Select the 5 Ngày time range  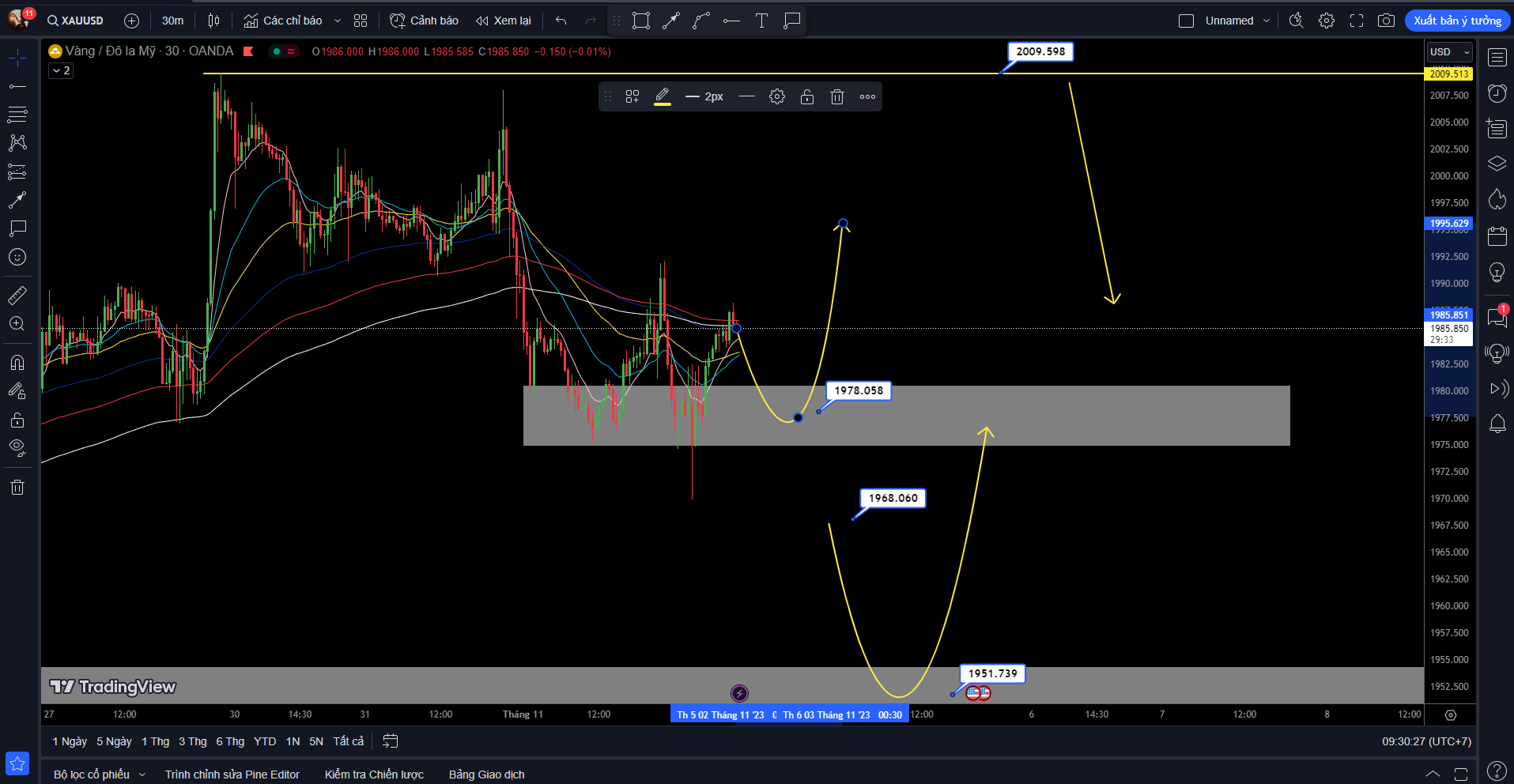(114, 741)
